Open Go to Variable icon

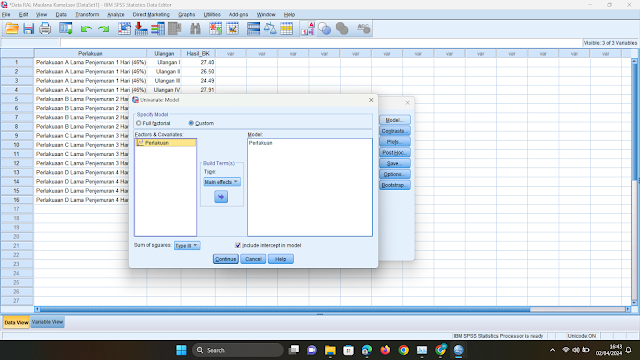[141, 29]
